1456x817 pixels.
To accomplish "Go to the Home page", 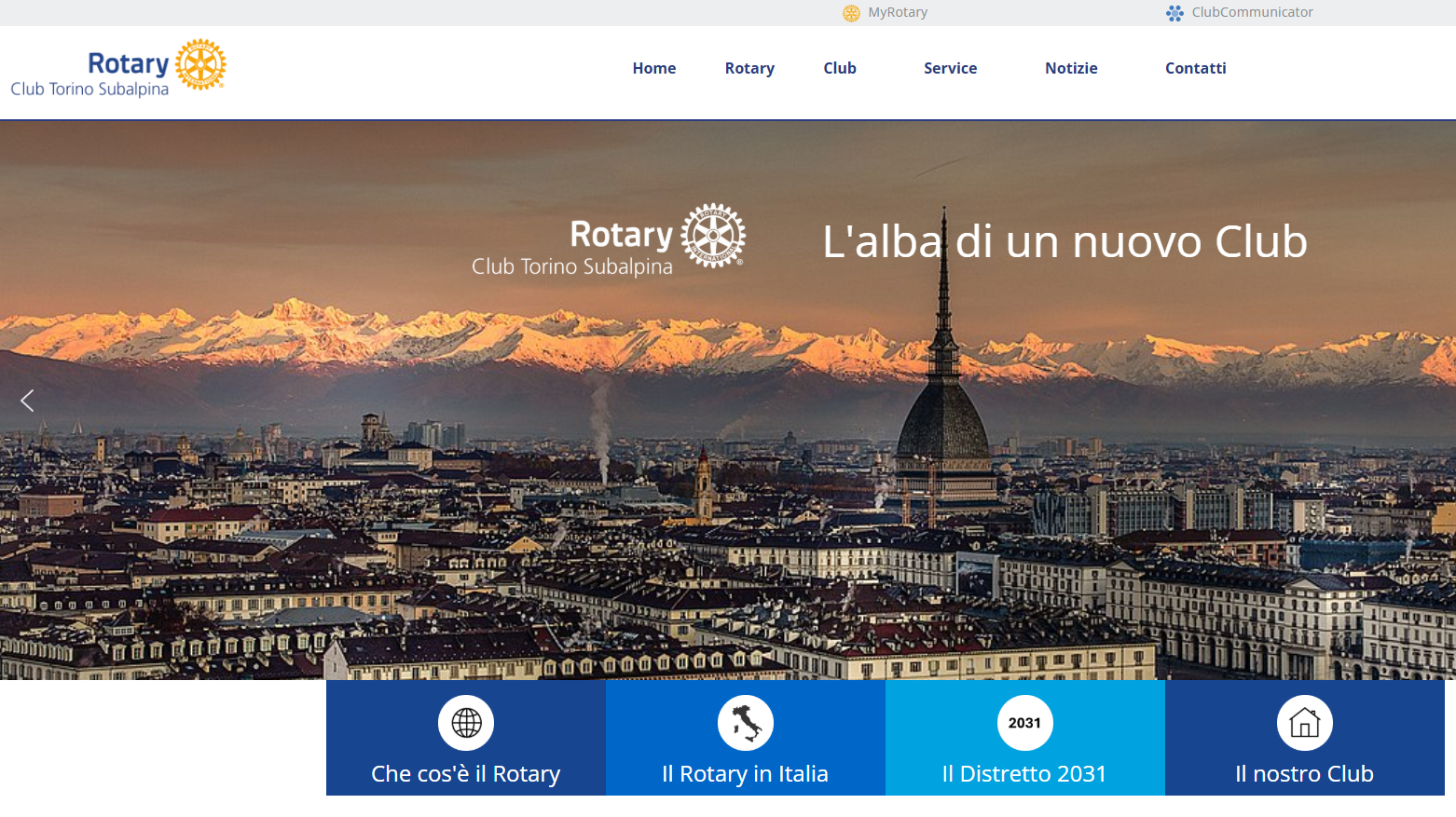I will click(x=654, y=68).
